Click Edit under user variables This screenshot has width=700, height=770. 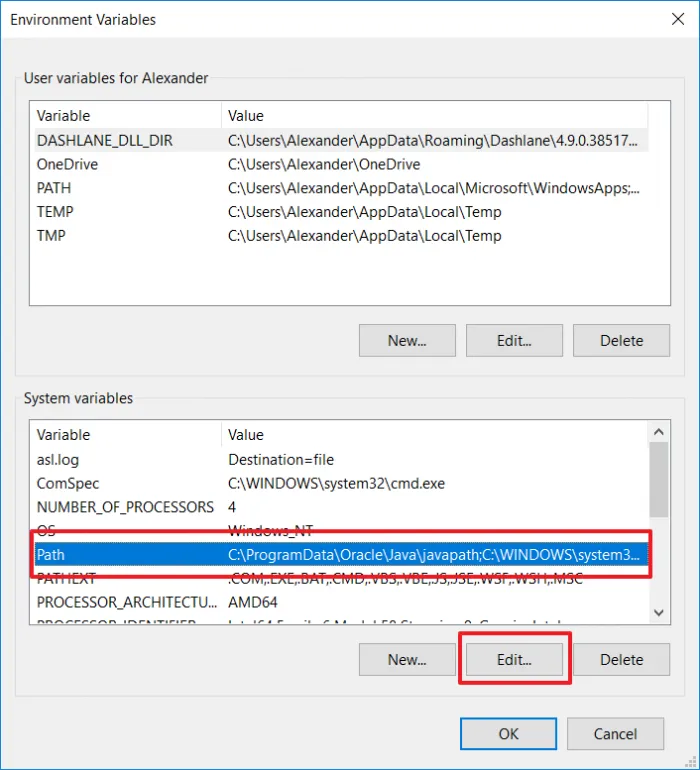click(x=514, y=340)
